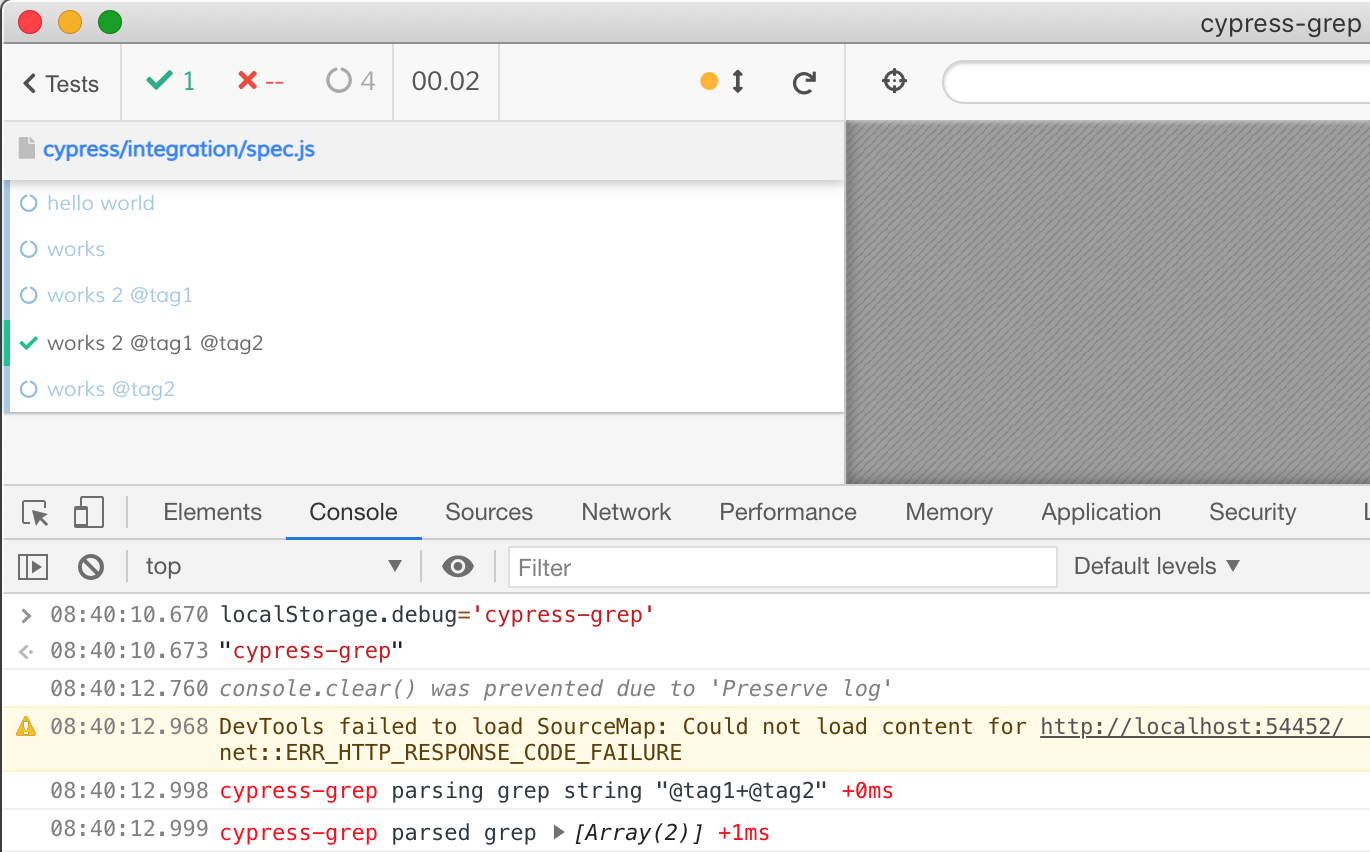The width and height of the screenshot is (1370, 852).
Task: Activate DevTools inspect element picker
Action: (36, 513)
